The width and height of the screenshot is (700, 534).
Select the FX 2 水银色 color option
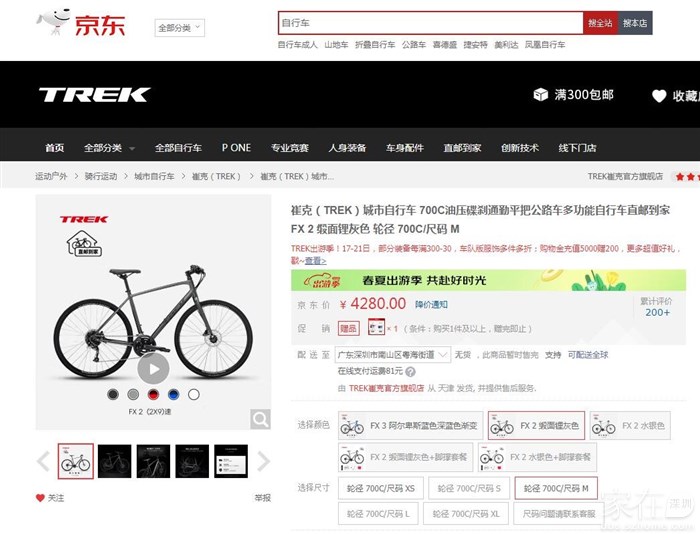click(630, 426)
